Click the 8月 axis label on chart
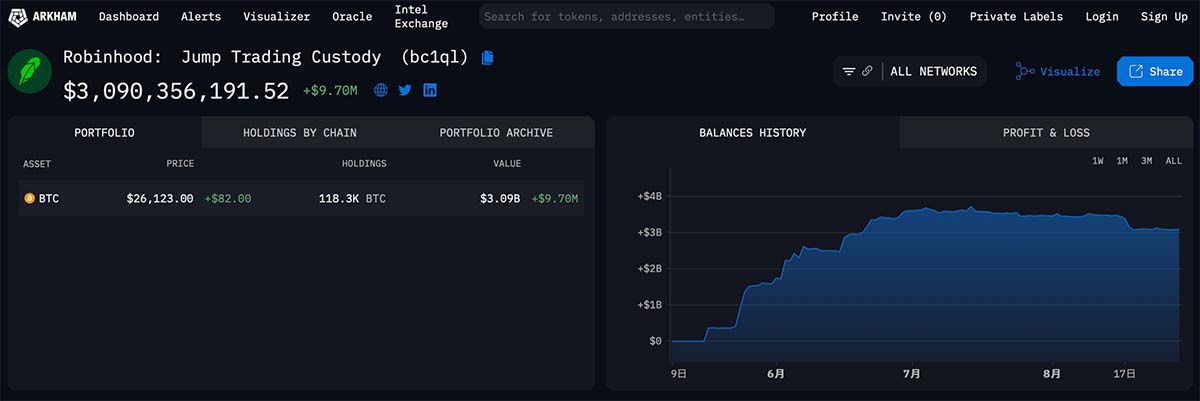Viewport: 1200px width, 401px height. click(1052, 373)
